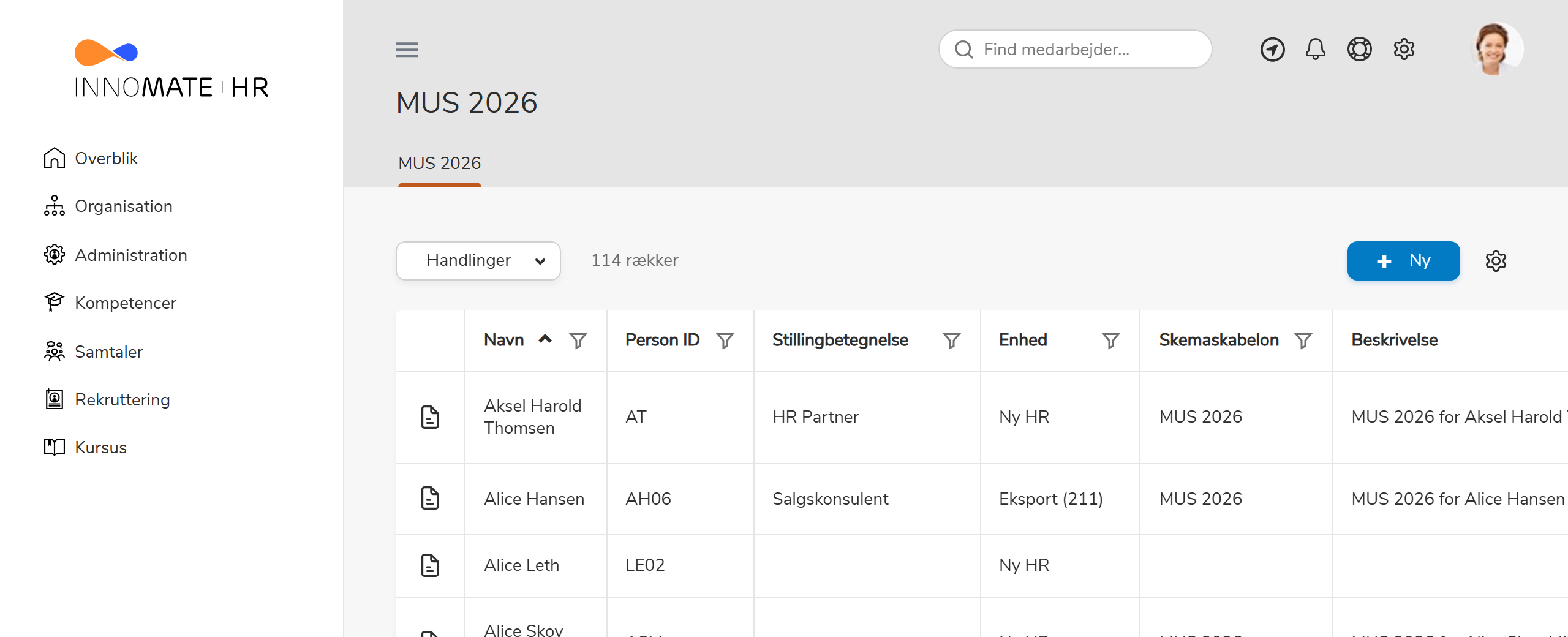The width and height of the screenshot is (1568, 637).
Task: Click Person ID AT
Action: [636, 417]
